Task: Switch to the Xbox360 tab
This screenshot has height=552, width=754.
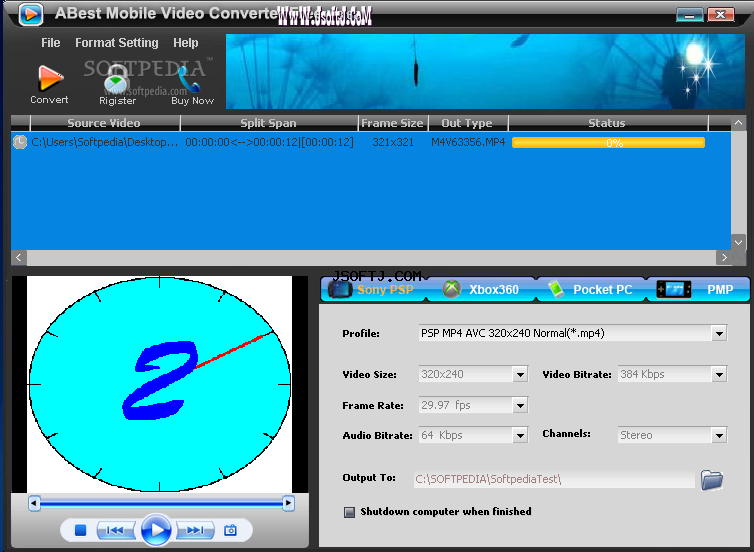Action: click(481, 289)
